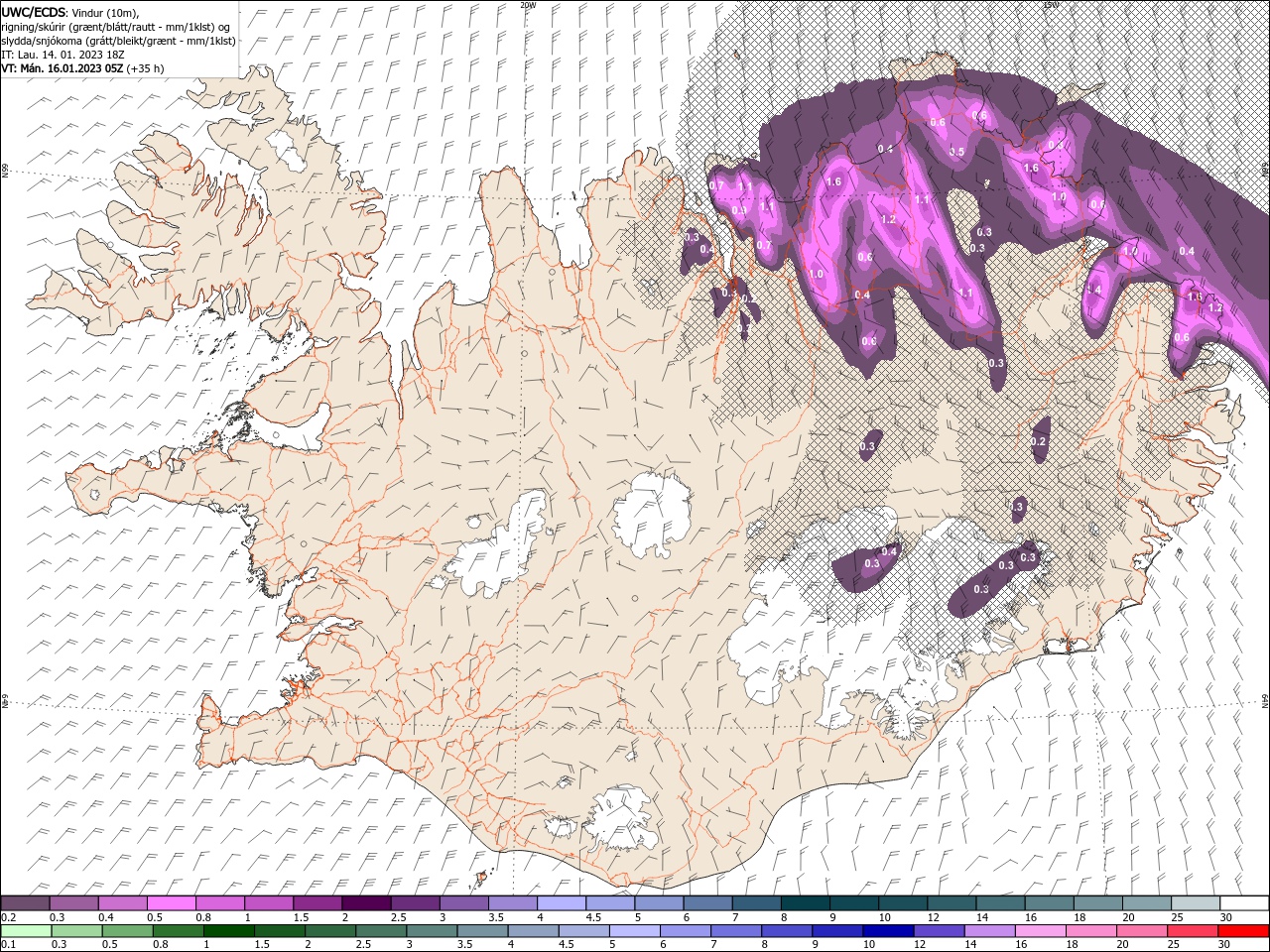The height and width of the screenshot is (952, 1270).
Task: Select the white 30 swatch in upper legend
Action: pos(1244,903)
